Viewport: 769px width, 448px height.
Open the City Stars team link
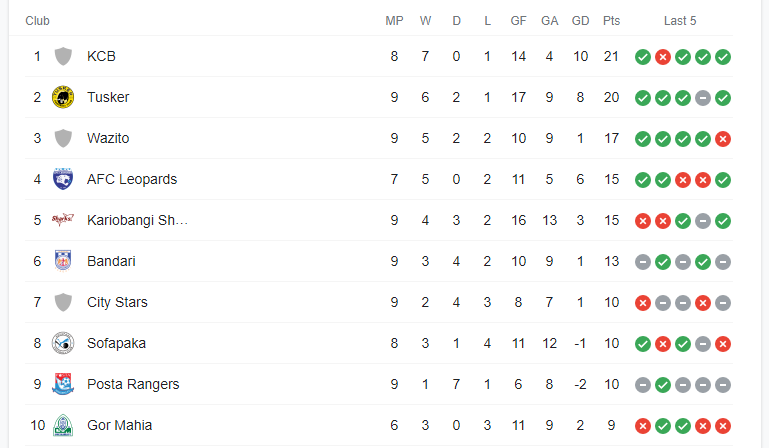point(117,302)
